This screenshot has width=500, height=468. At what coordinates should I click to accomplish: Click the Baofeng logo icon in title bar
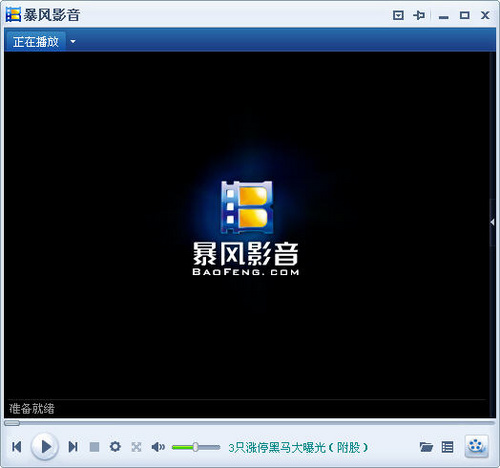(x=13, y=15)
